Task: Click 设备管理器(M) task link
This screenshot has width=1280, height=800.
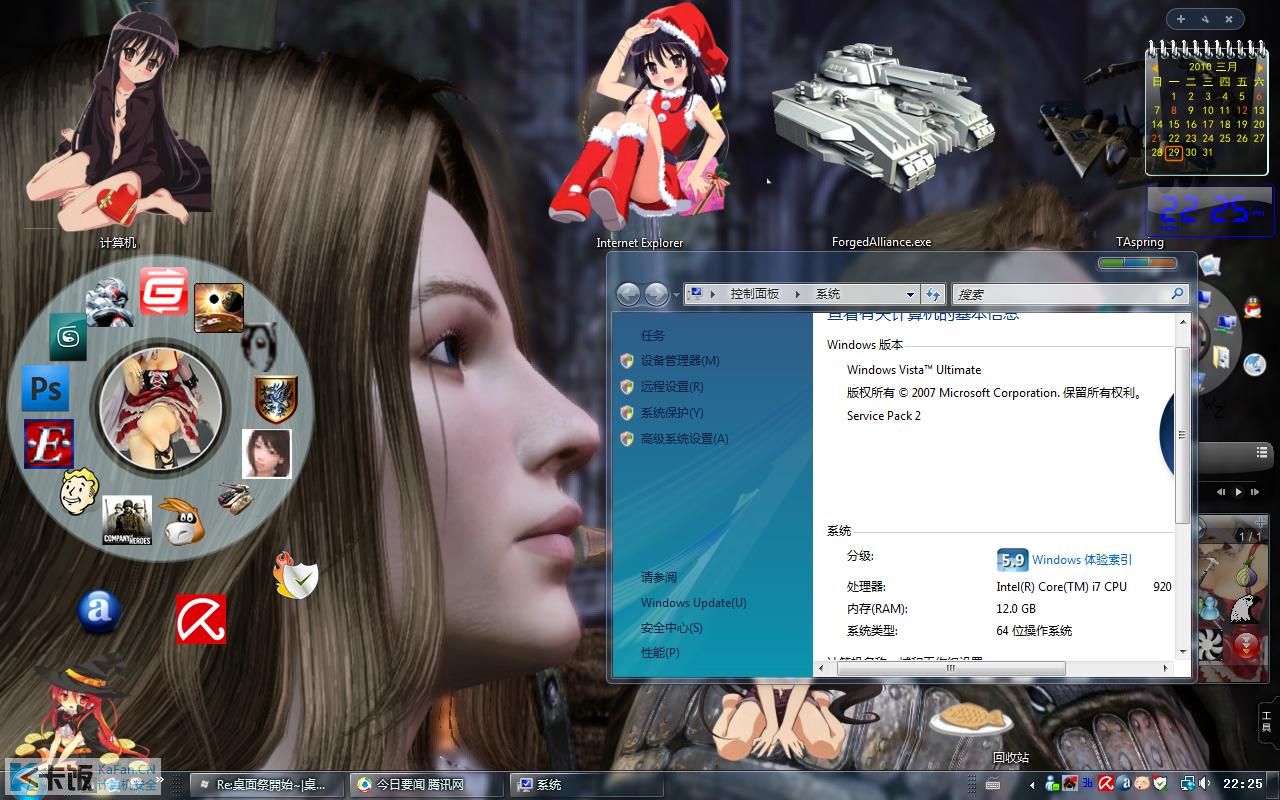Action: click(680, 360)
